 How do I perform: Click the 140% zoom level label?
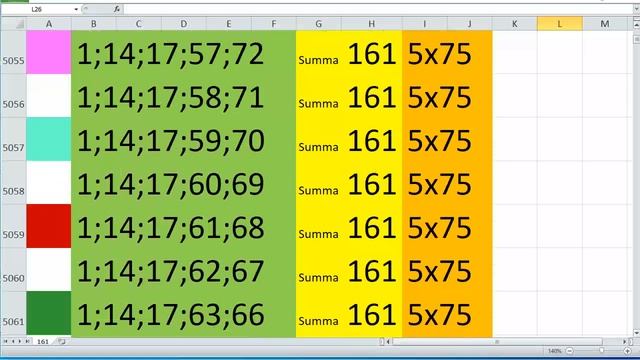[x=555, y=351]
